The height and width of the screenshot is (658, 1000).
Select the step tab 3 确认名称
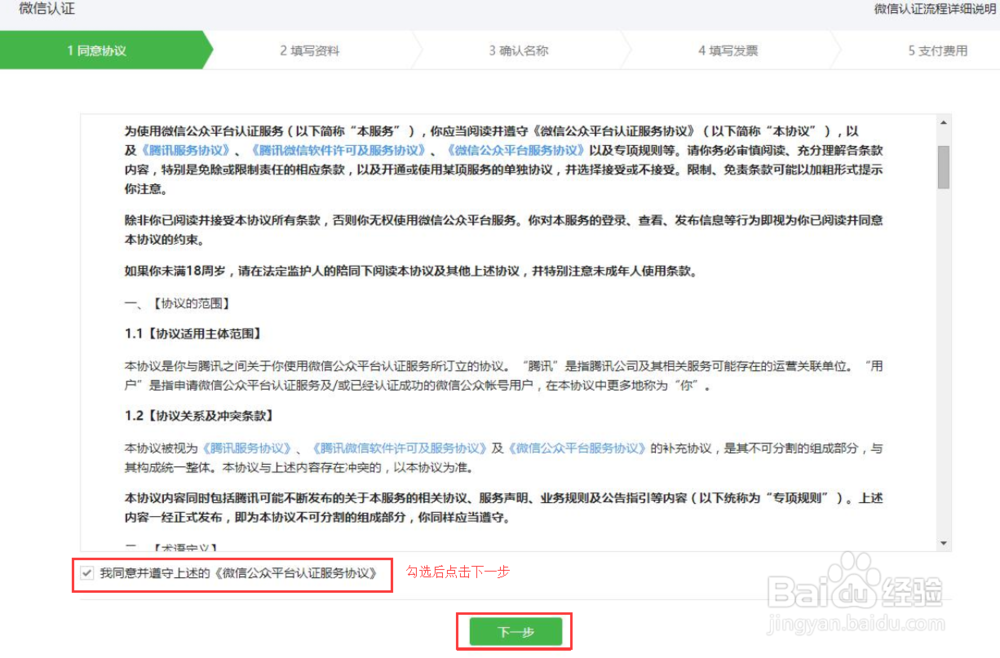click(518, 50)
